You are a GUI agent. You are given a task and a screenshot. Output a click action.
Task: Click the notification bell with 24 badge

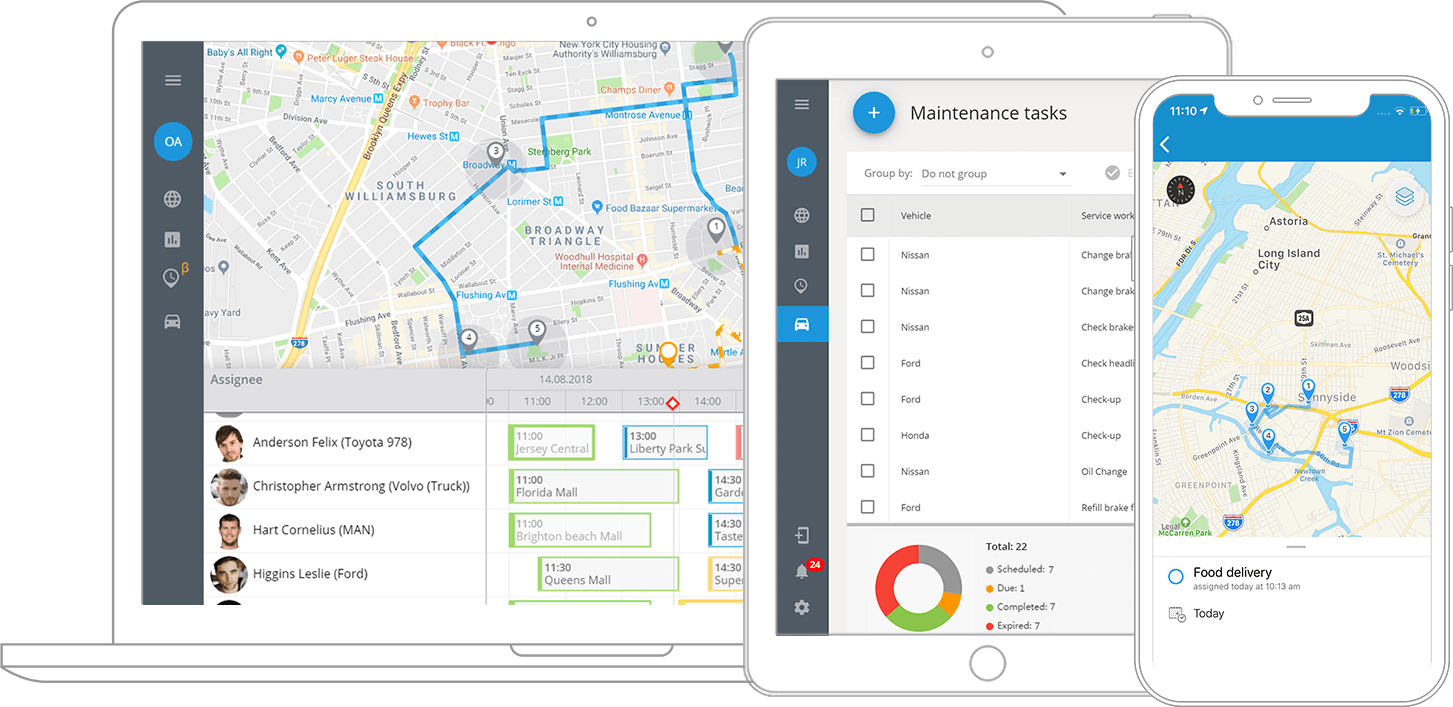click(802, 572)
